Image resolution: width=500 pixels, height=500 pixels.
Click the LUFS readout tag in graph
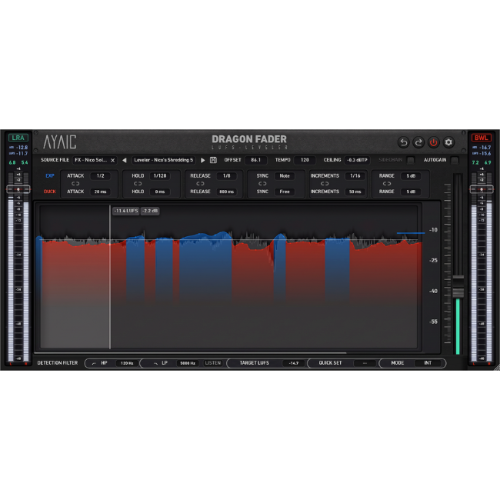click(x=126, y=211)
